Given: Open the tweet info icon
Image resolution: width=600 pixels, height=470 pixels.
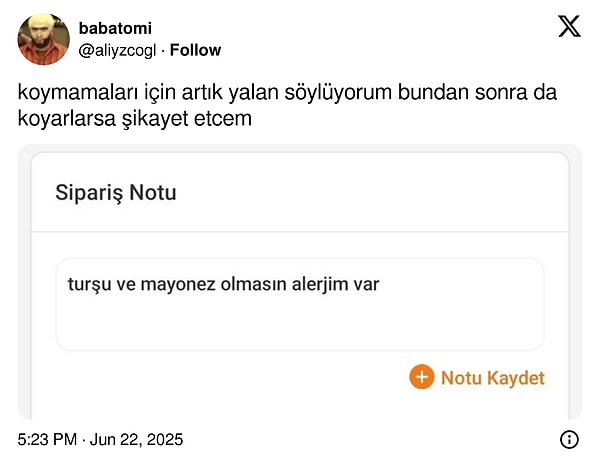Looking at the screenshot, I should point(569,439).
